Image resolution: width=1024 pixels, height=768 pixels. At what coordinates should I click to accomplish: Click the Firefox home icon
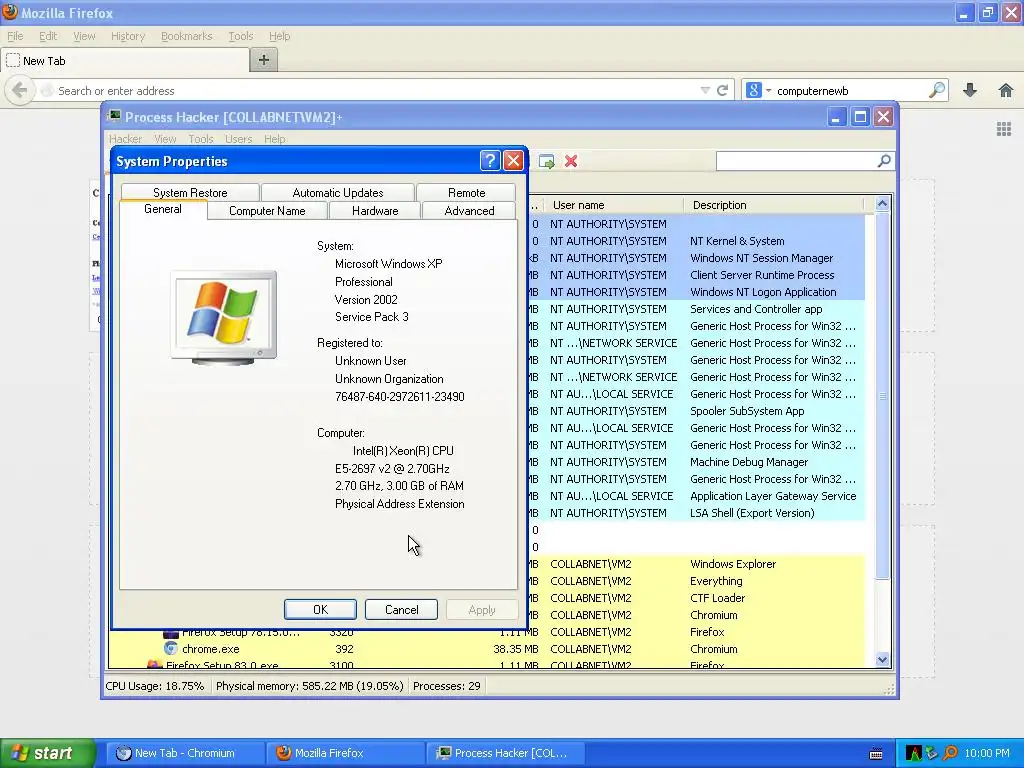[1006, 90]
